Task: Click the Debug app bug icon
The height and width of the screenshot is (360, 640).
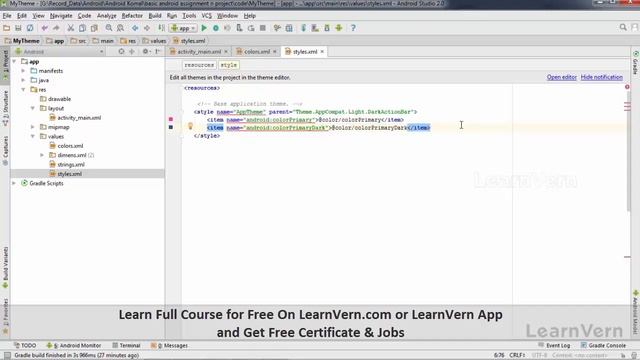Action: click(x=216, y=28)
